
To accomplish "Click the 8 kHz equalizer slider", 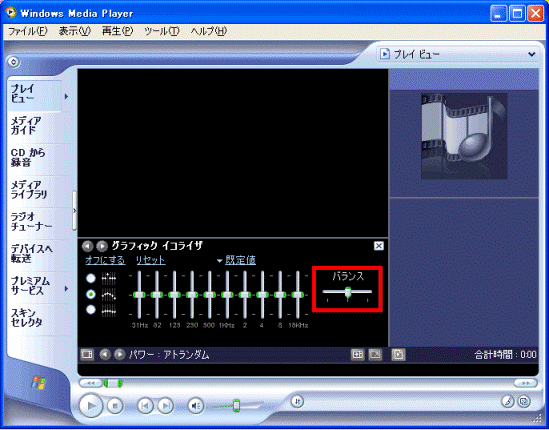I will pyautogui.click(x=280, y=295).
